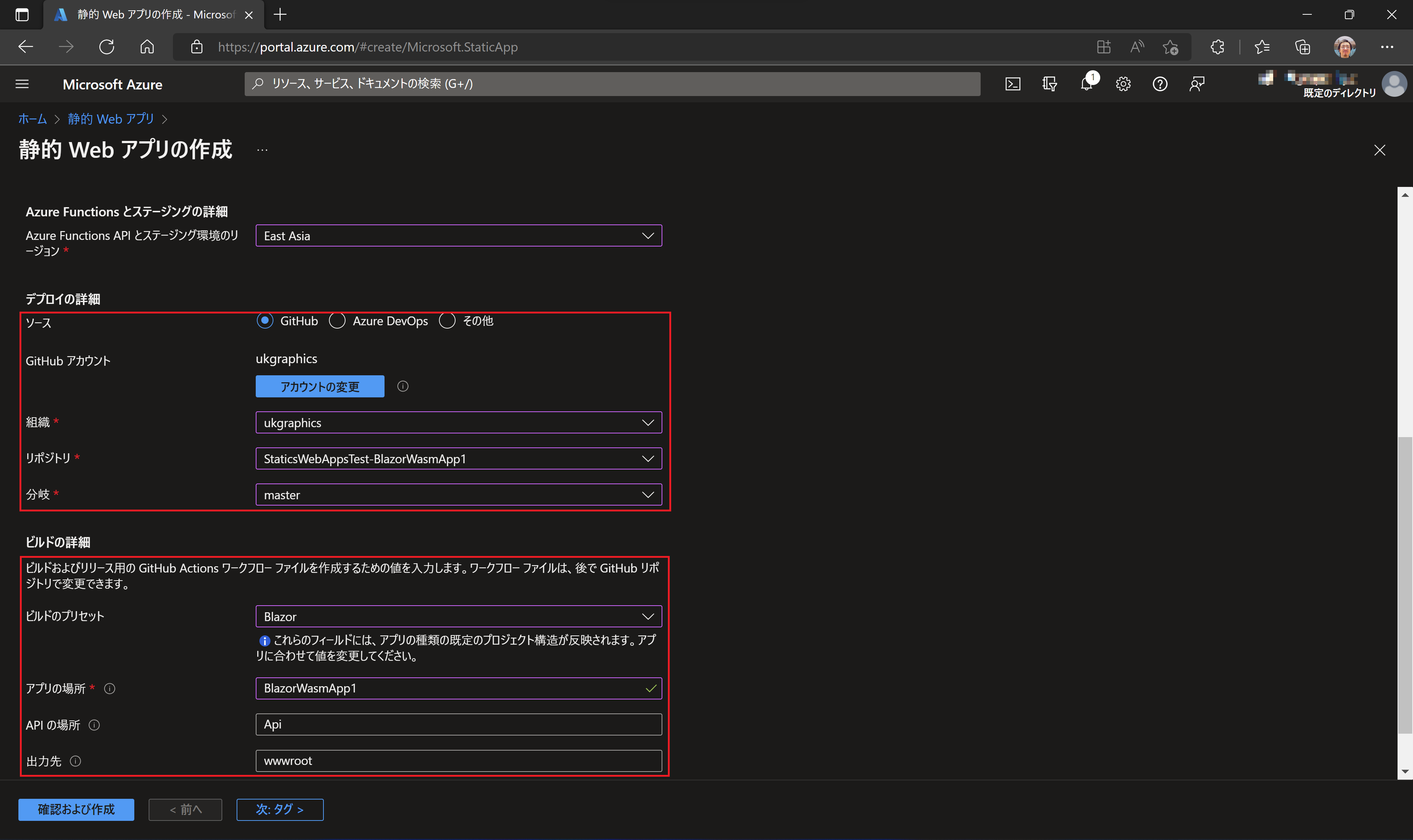This screenshot has width=1413, height=840.
Task: Open the Azure portal hamburger menu
Action: [22, 84]
